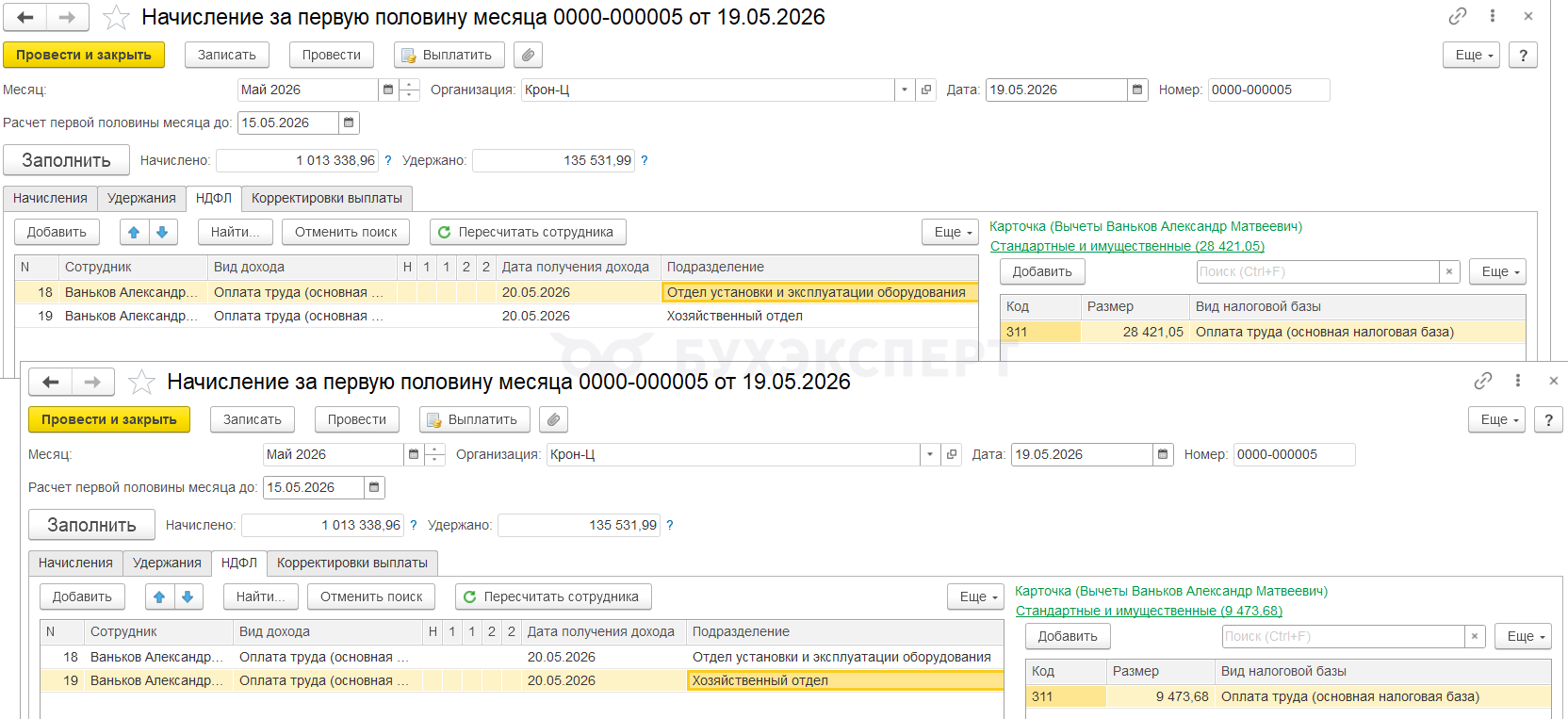Expand the Организация dropdown in the background window
Viewport: 1568px width, 719px height.
[905, 90]
